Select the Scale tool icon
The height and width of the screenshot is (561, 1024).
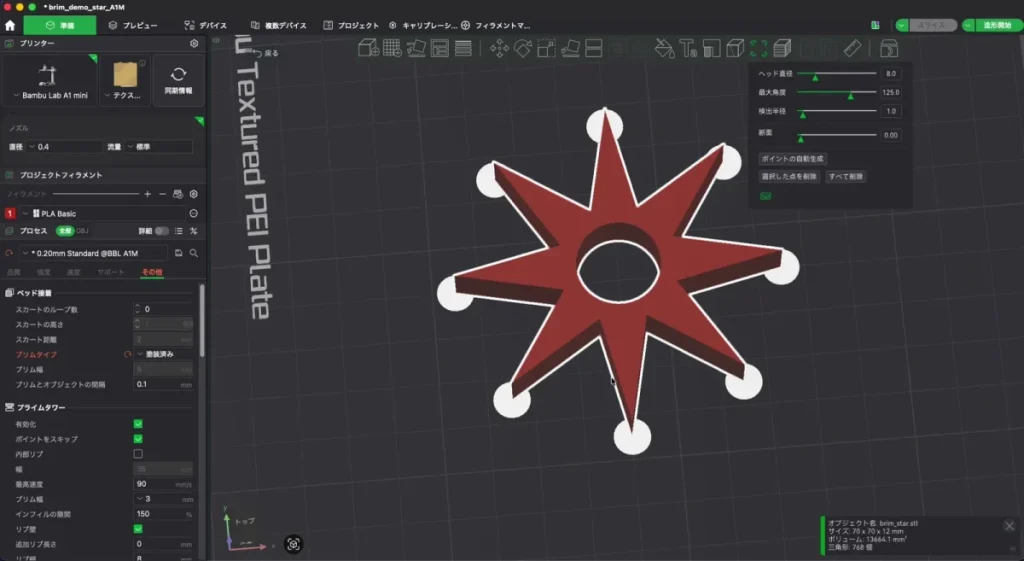pyautogui.click(x=547, y=48)
